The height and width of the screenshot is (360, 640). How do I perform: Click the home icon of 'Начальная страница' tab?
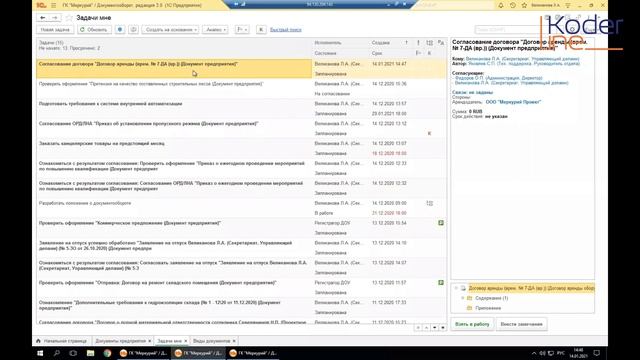38,341
